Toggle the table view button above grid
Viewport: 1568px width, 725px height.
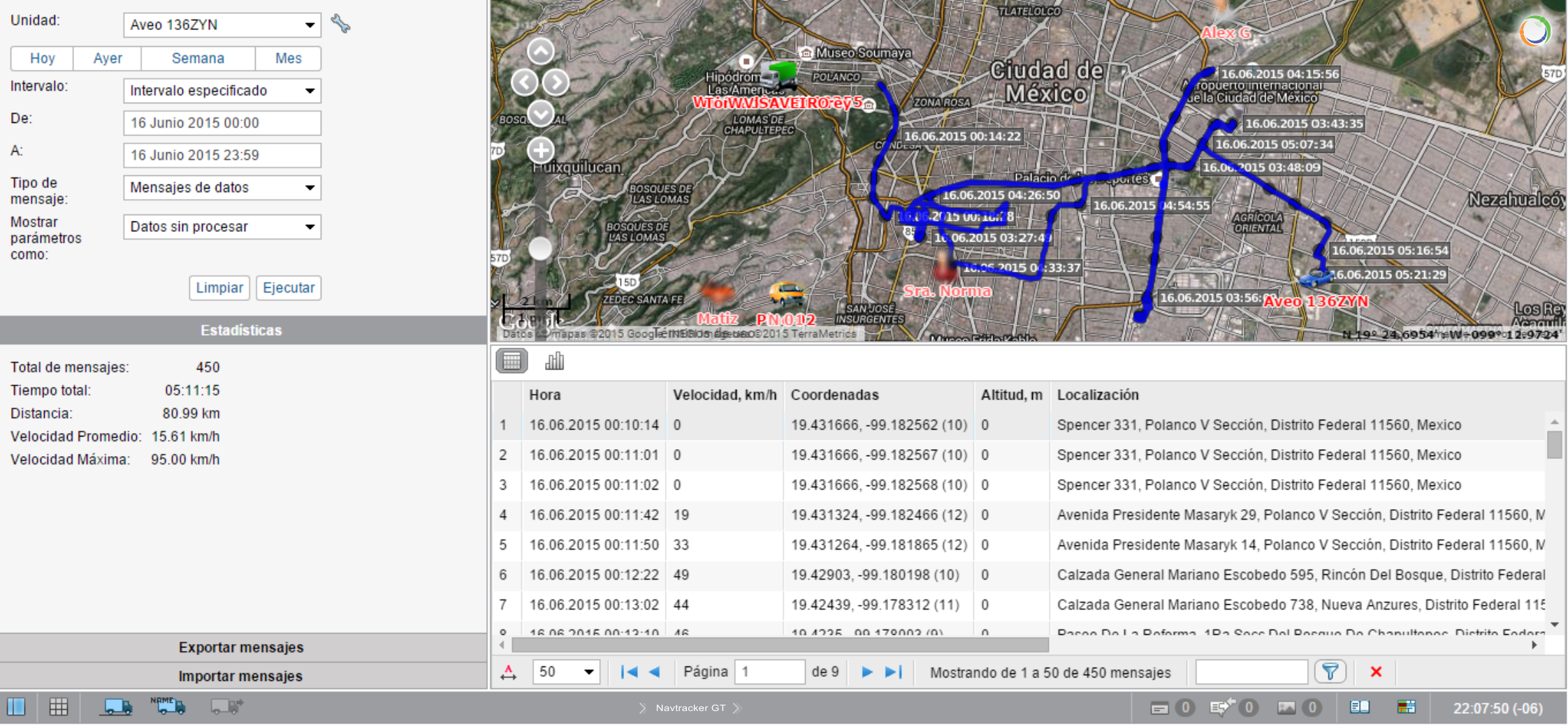[511, 361]
